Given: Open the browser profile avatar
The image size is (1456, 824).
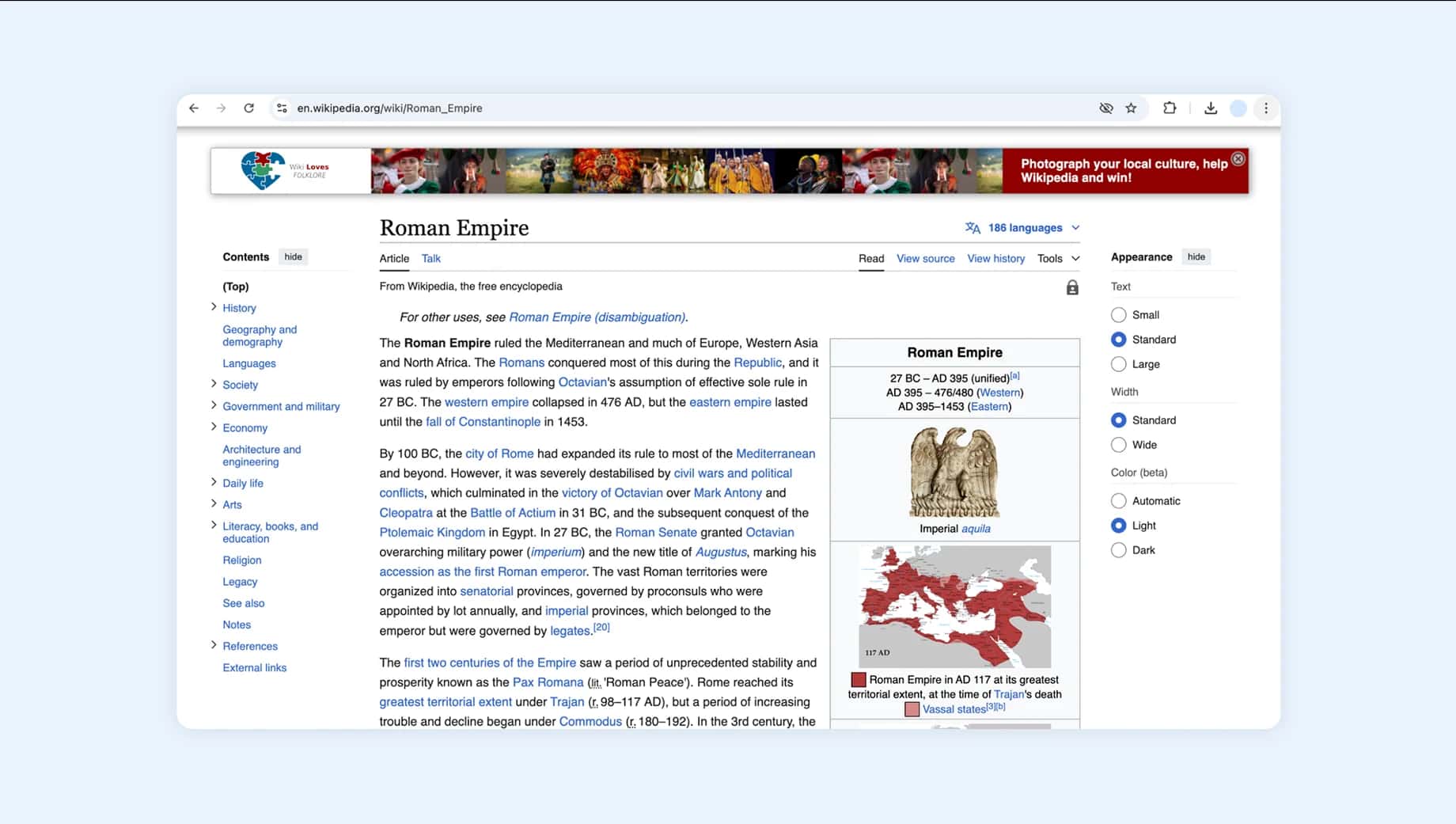Looking at the screenshot, I should tap(1238, 108).
